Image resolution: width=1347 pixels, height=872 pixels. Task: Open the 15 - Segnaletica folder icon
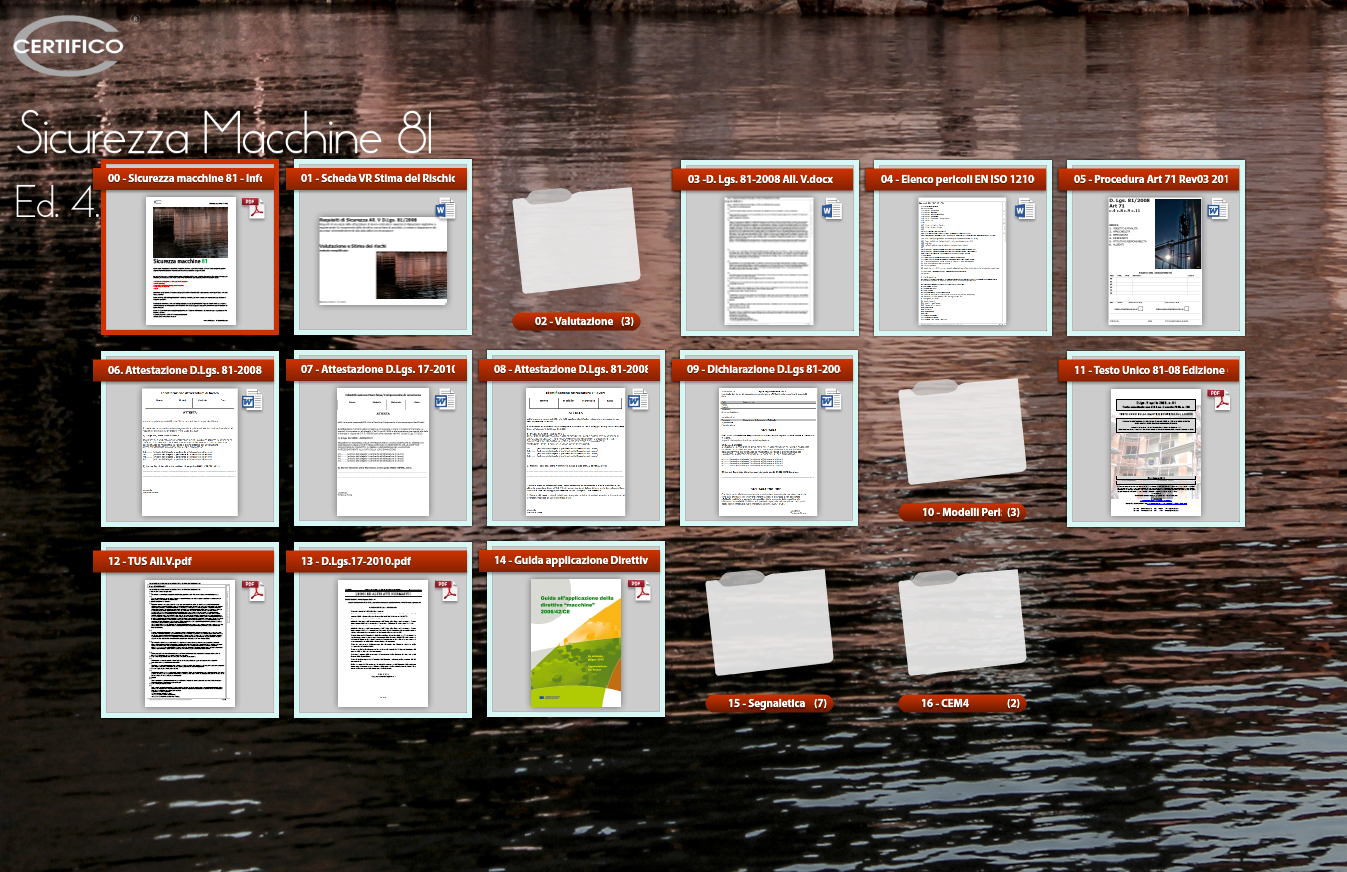point(768,621)
